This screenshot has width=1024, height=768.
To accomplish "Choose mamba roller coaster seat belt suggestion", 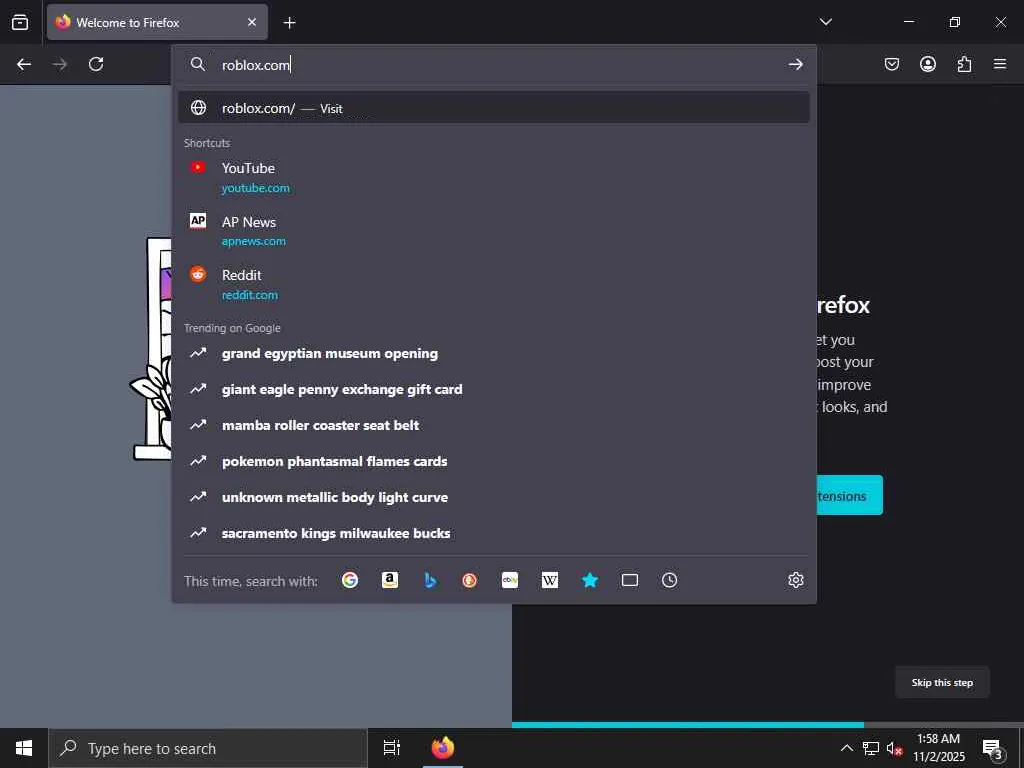I will (x=494, y=425).
